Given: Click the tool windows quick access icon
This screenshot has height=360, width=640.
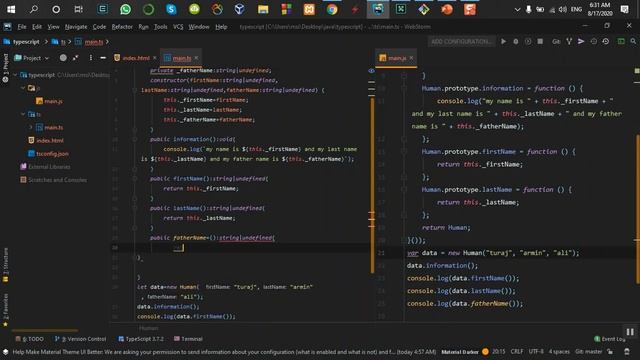Looking at the screenshot, I should click(5, 351).
